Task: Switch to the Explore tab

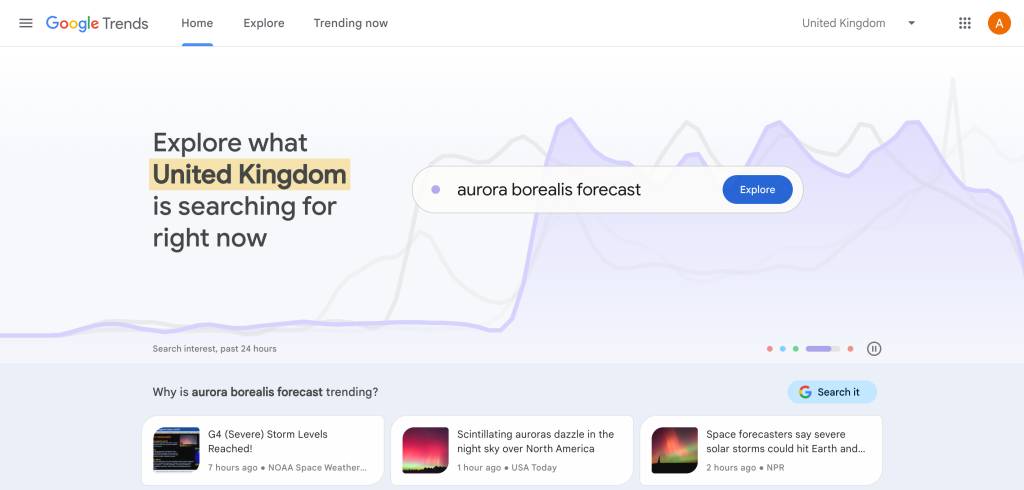Action: tap(264, 23)
